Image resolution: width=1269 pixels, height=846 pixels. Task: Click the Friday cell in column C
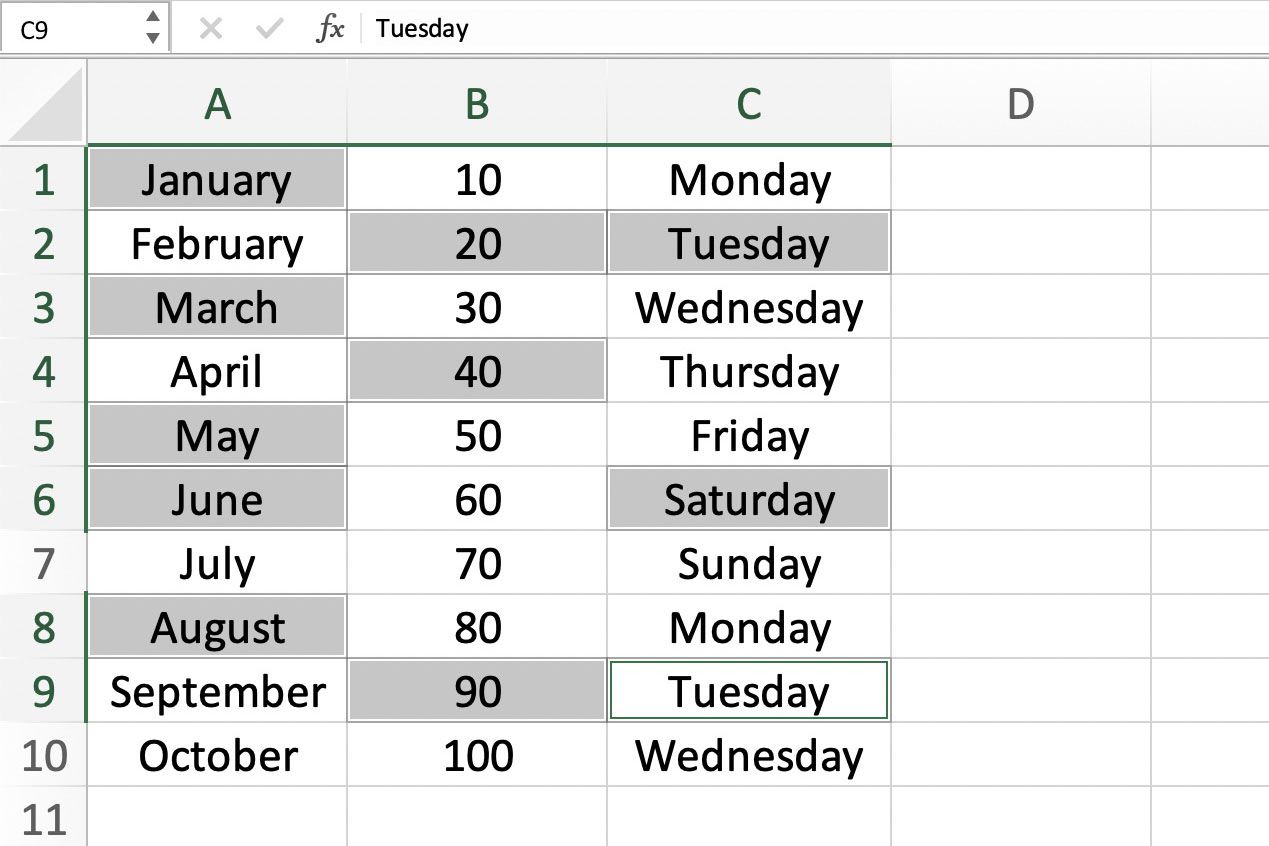[x=749, y=435]
